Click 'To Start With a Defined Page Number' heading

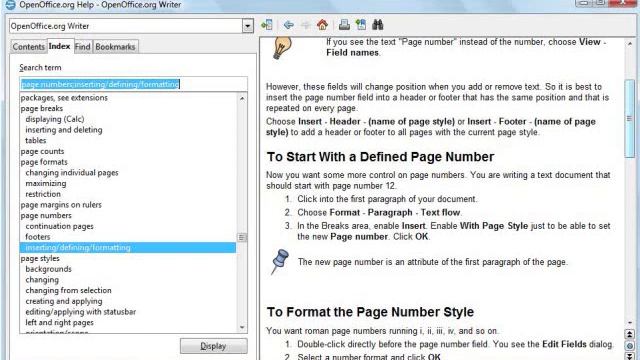pos(380,157)
